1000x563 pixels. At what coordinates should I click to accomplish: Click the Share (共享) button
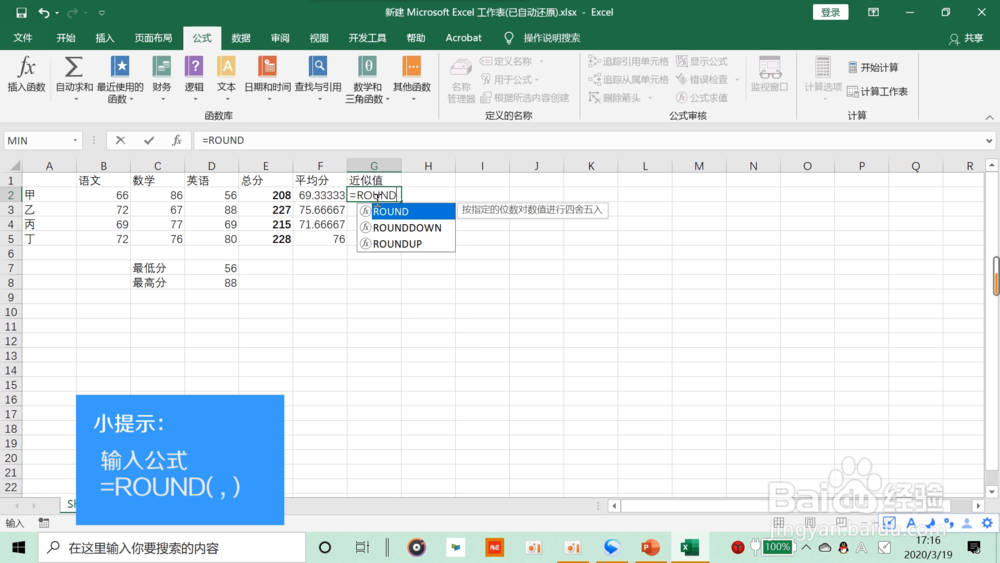coord(966,38)
